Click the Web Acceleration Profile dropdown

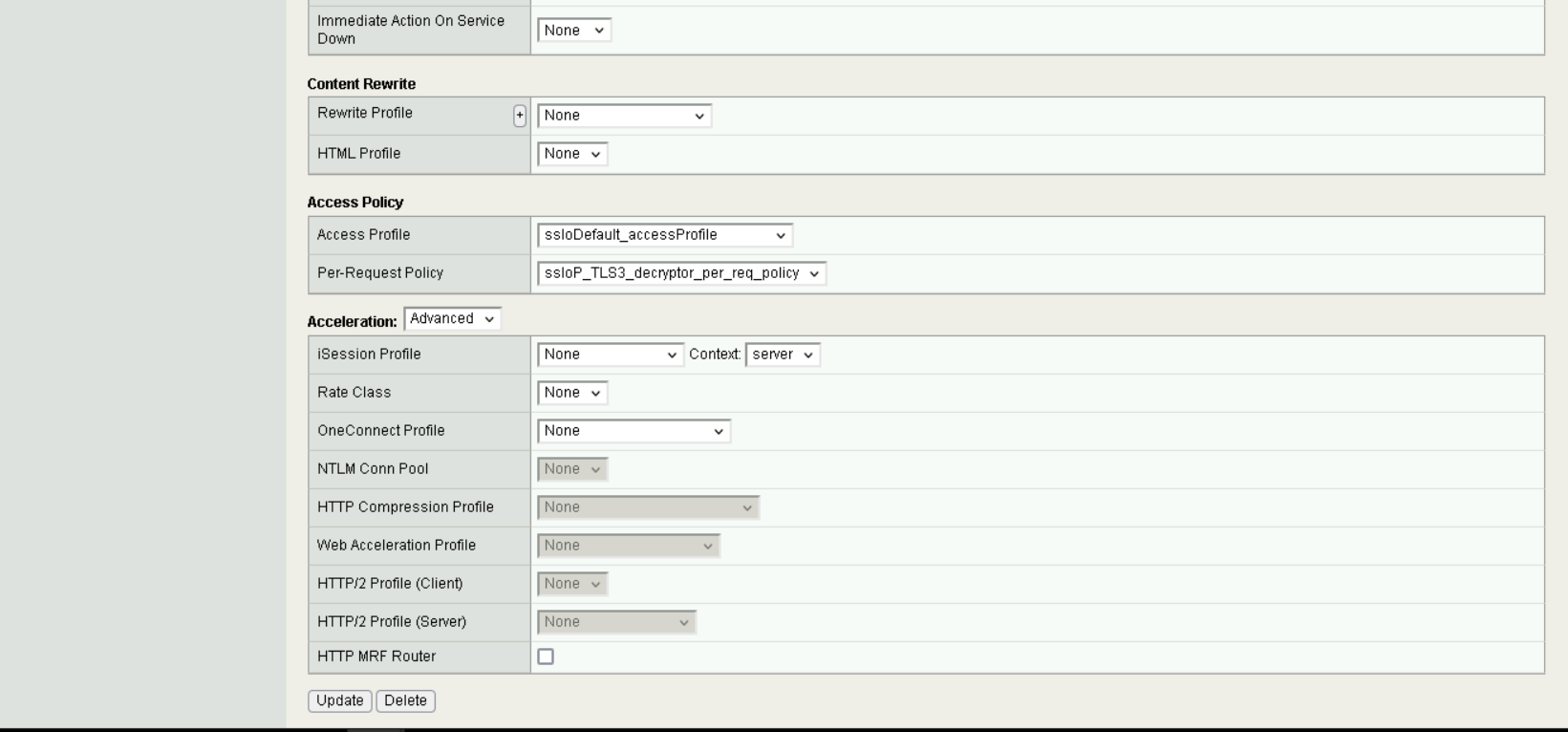pos(628,546)
